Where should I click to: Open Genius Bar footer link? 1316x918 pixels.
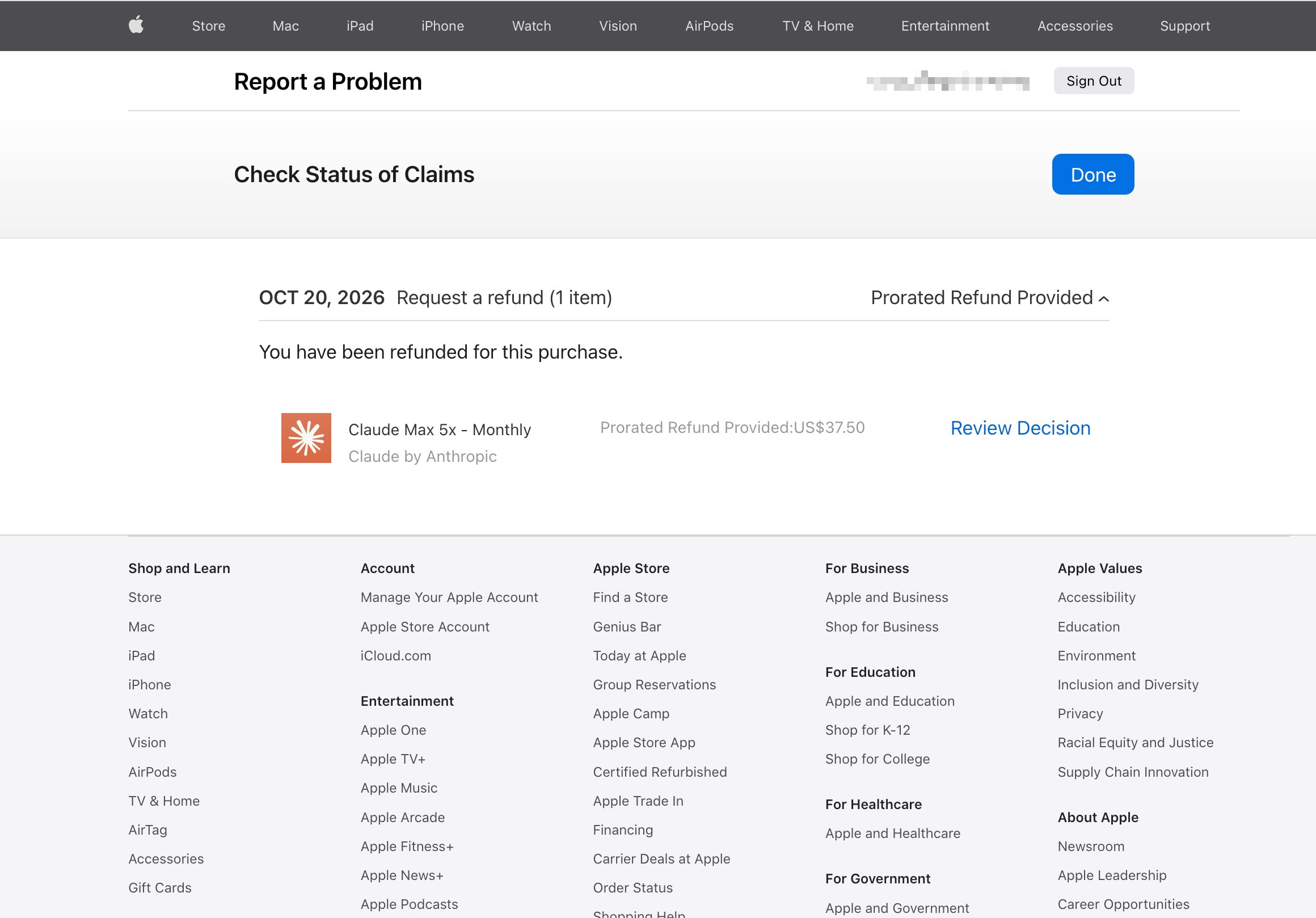(x=627, y=627)
